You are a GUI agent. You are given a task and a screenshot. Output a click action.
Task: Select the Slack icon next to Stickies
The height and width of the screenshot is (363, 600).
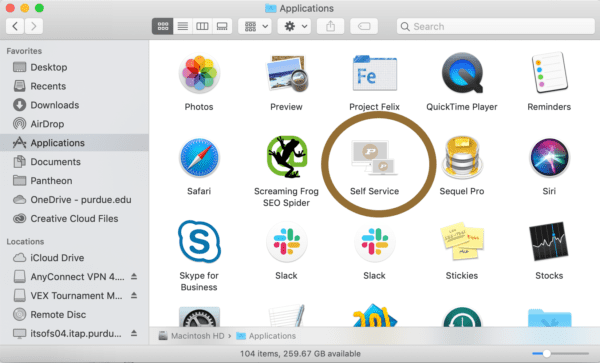click(x=375, y=242)
